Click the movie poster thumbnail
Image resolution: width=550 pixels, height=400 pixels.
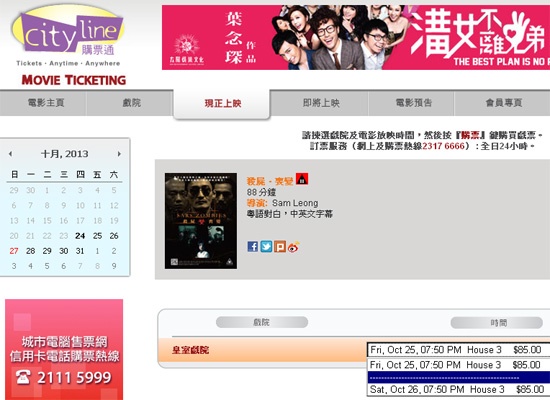[x=201, y=221]
